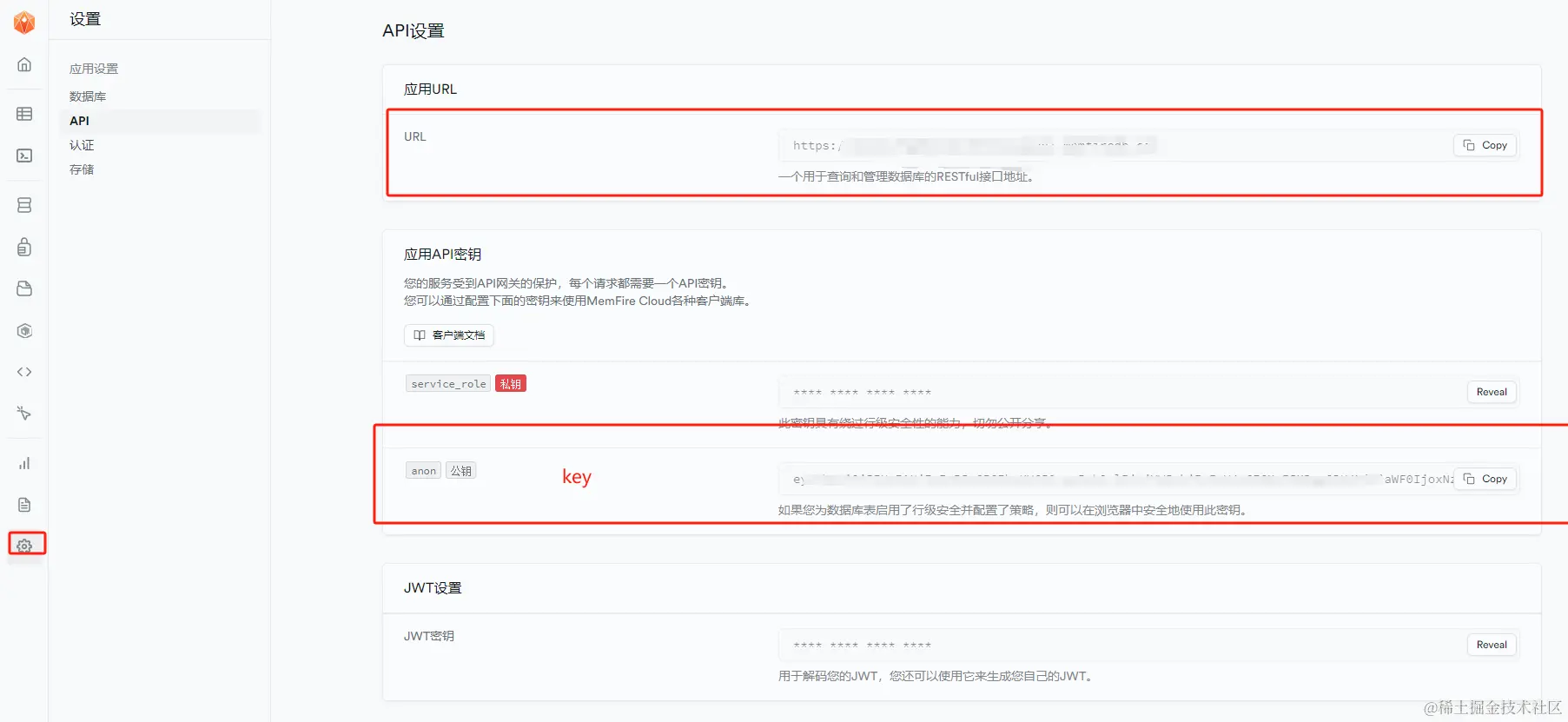Select 认证 in settings menu

(82, 145)
